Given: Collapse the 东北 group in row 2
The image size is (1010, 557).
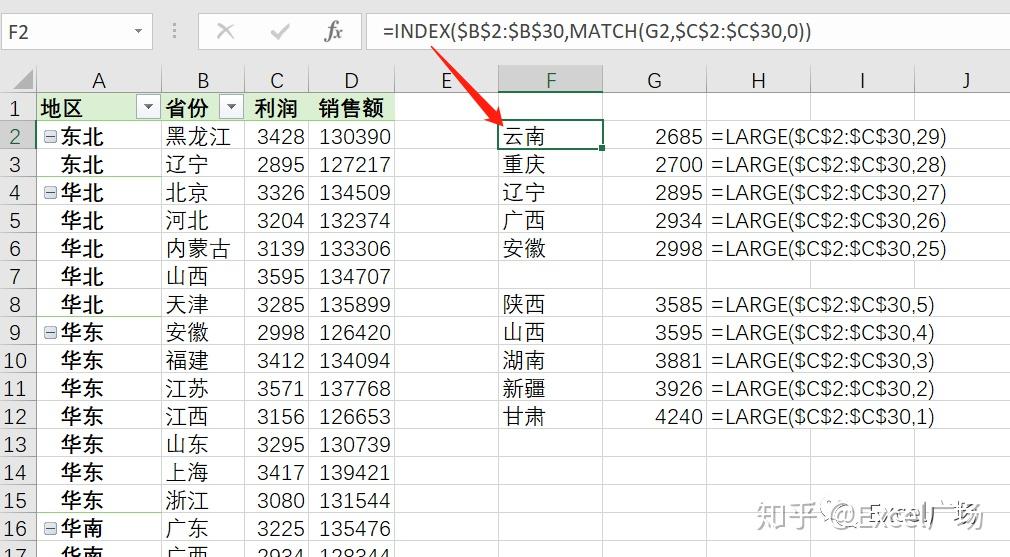Looking at the screenshot, I should point(50,136).
